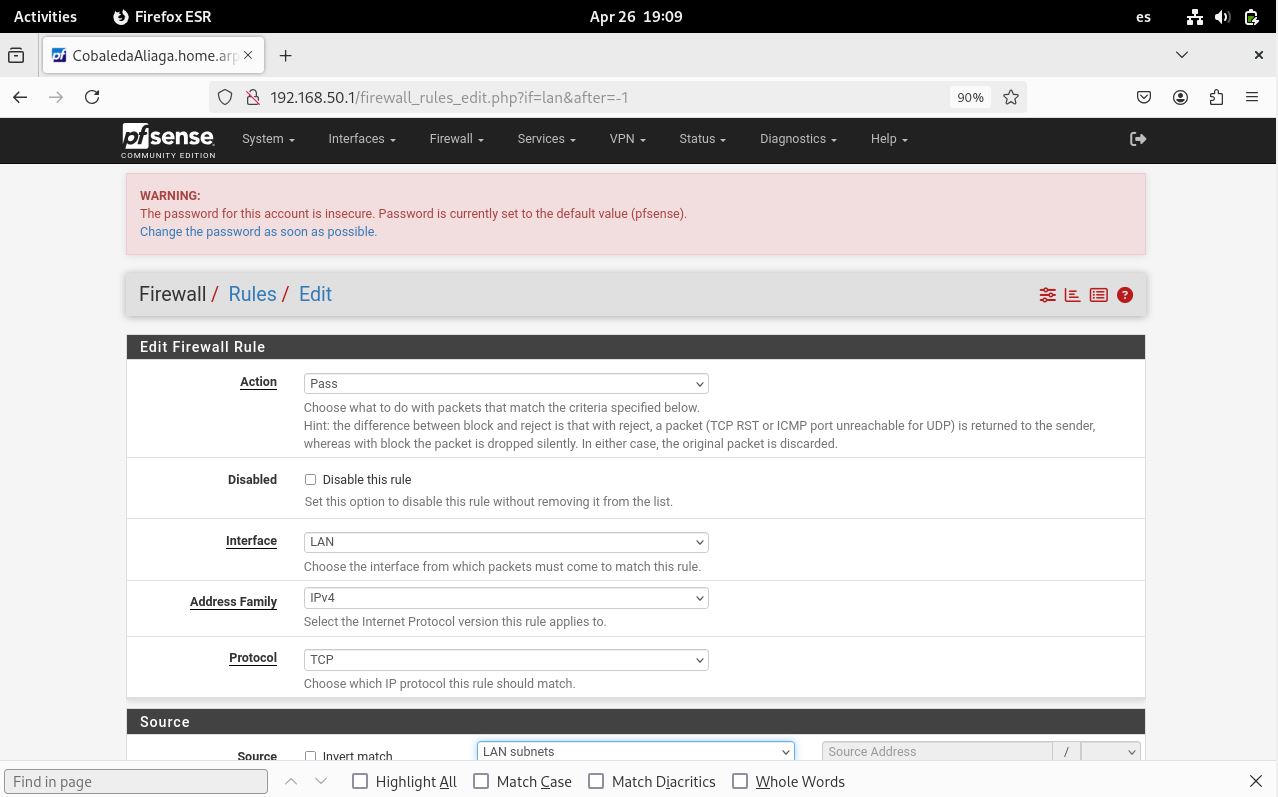Click the Source Address input field

click(x=936, y=752)
